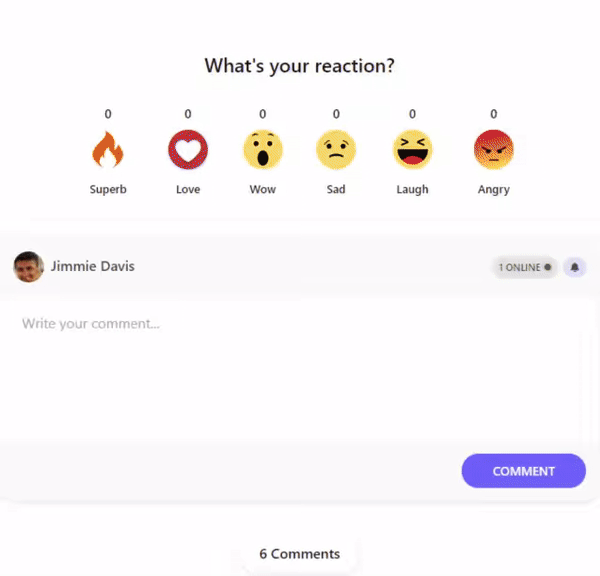
Task: Click the count above Angry emoji
Action: pos(494,114)
